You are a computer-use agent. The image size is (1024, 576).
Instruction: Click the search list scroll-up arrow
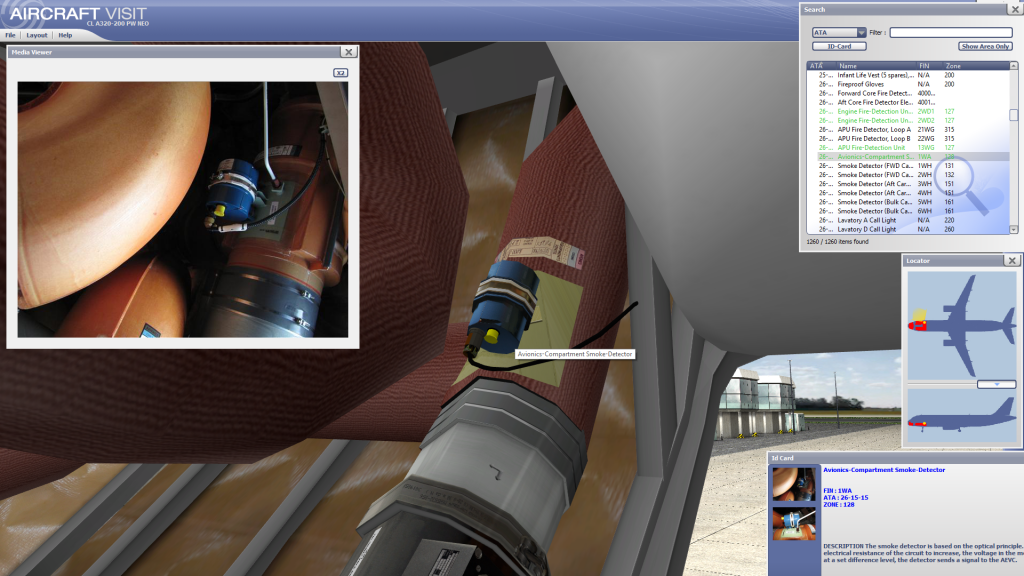coord(1014,65)
